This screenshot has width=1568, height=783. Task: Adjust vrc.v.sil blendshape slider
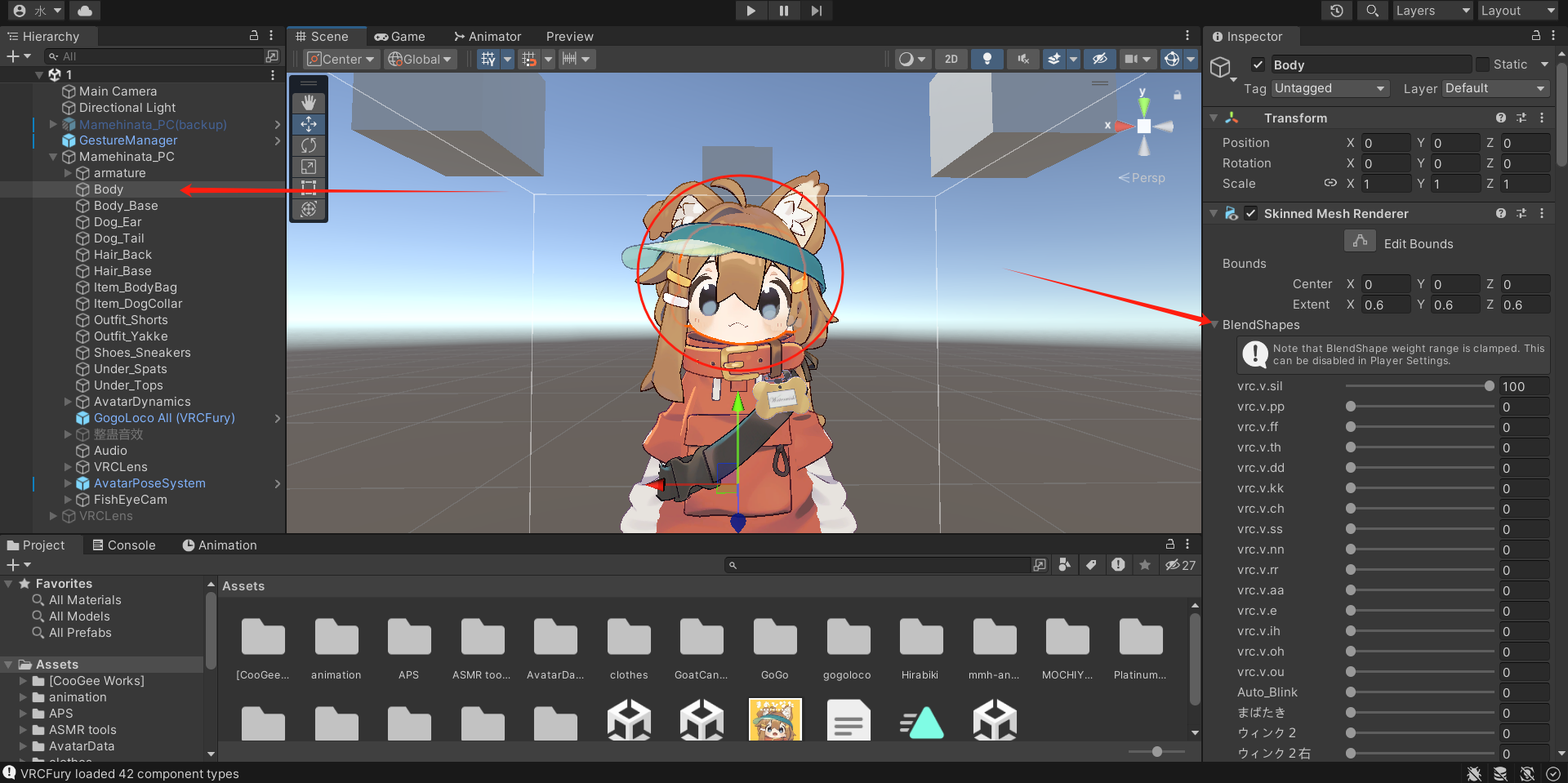(x=1420, y=386)
